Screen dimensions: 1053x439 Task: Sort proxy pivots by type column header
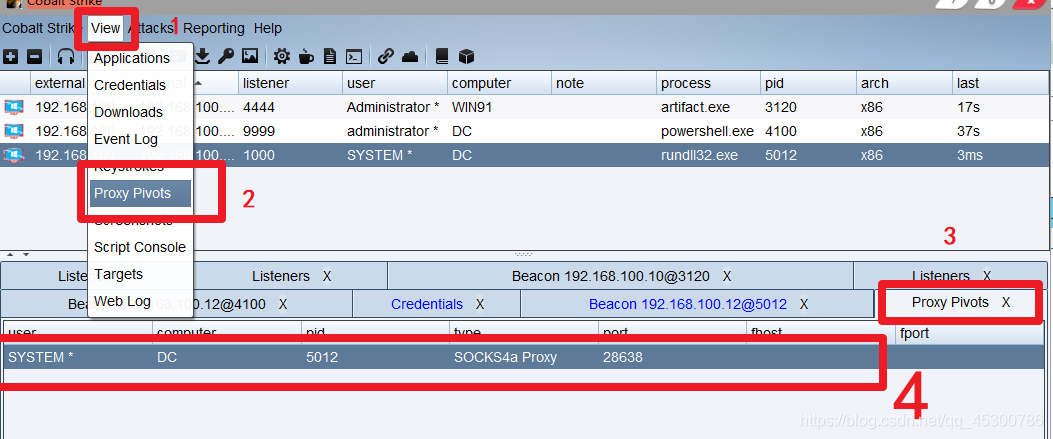523,333
